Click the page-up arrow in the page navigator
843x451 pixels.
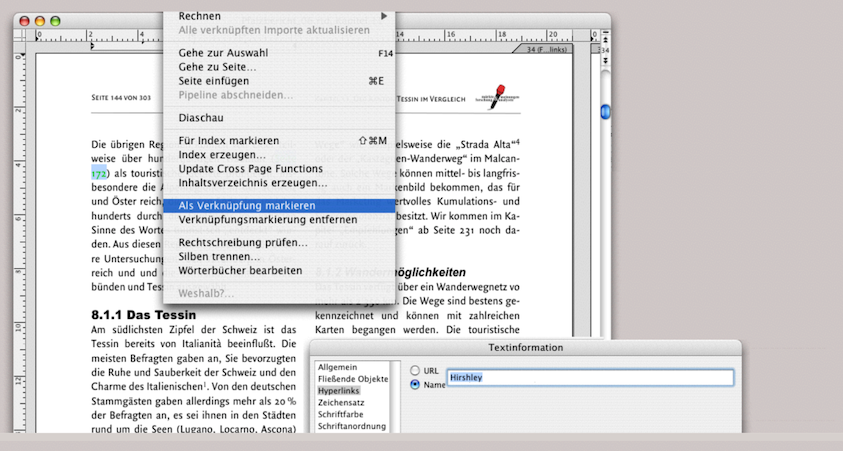click(x=604, y=37)
